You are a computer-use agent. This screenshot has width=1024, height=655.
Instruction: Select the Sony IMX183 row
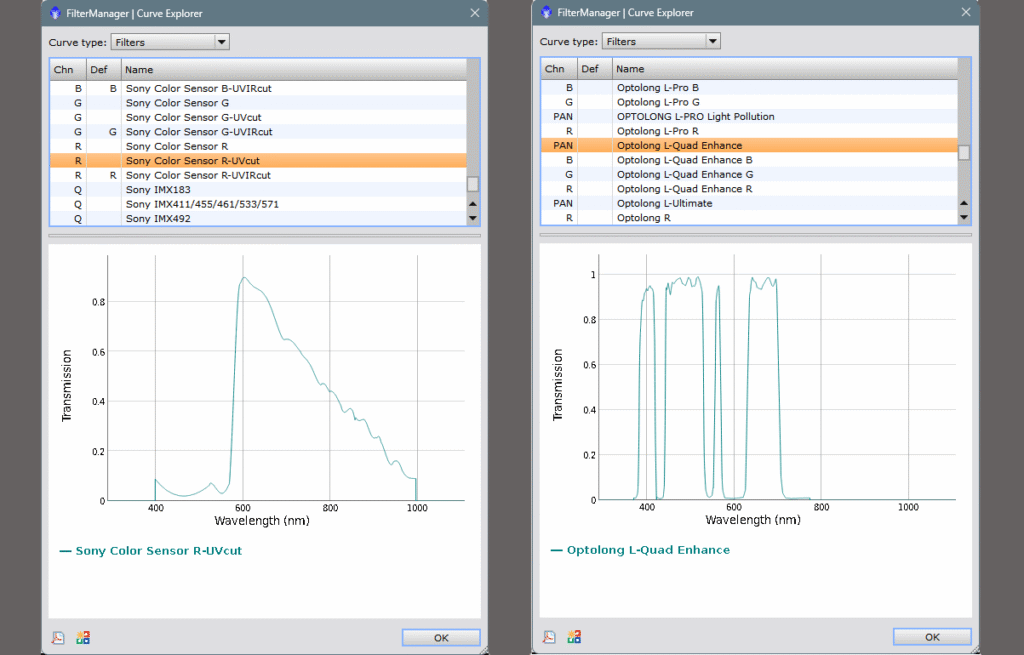click(x=259, y=190)
